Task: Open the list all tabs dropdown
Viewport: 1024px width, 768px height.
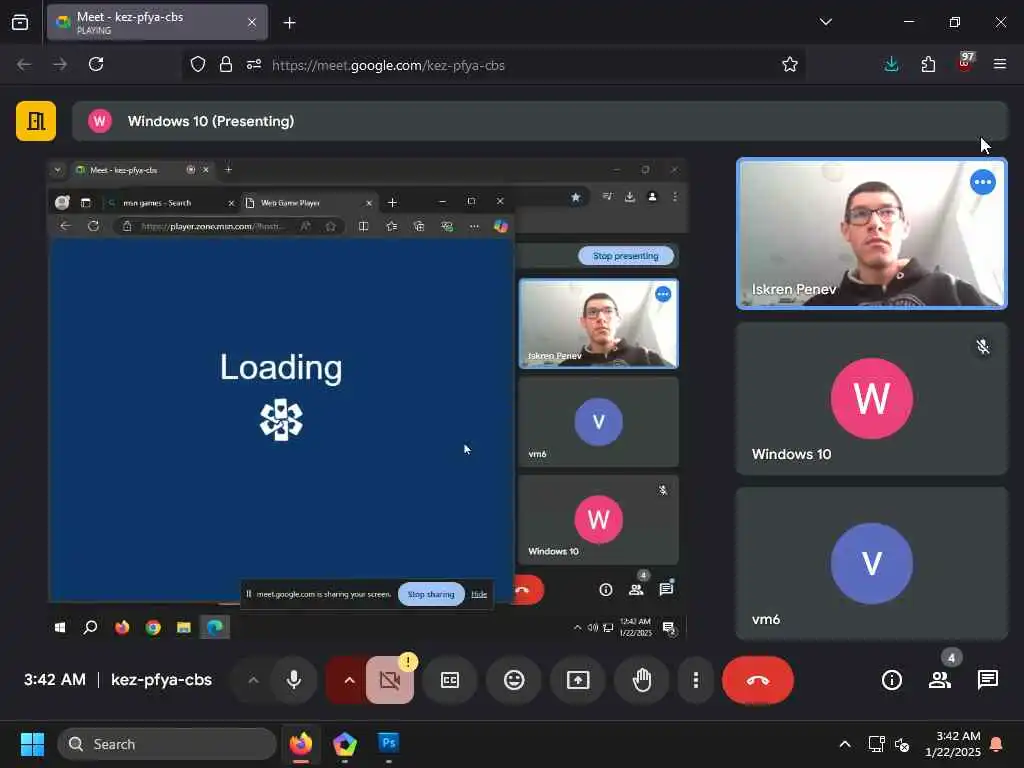Action: (x=825, y=22)
